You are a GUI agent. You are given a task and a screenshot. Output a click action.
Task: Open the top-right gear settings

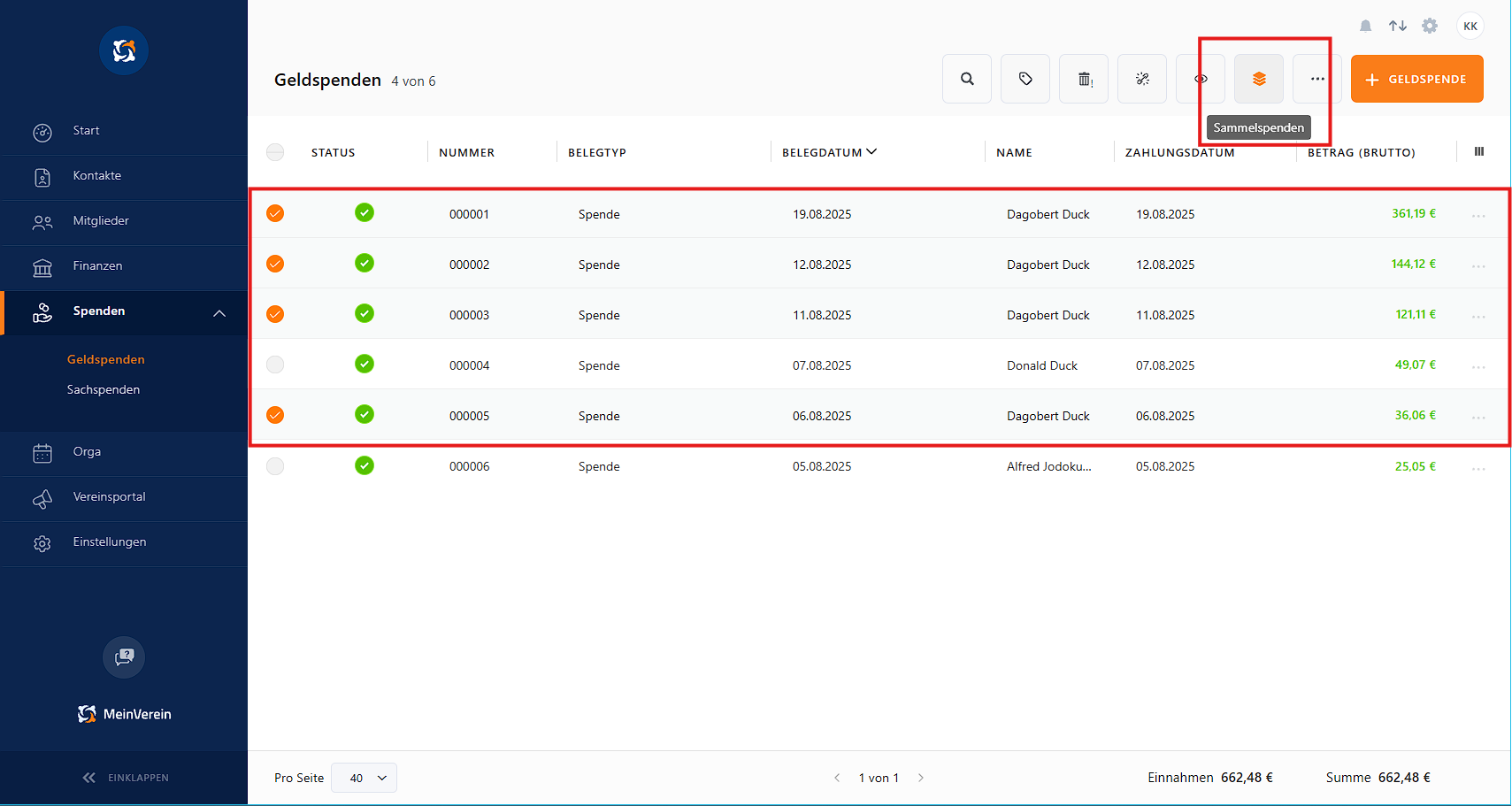point(1430,26)
